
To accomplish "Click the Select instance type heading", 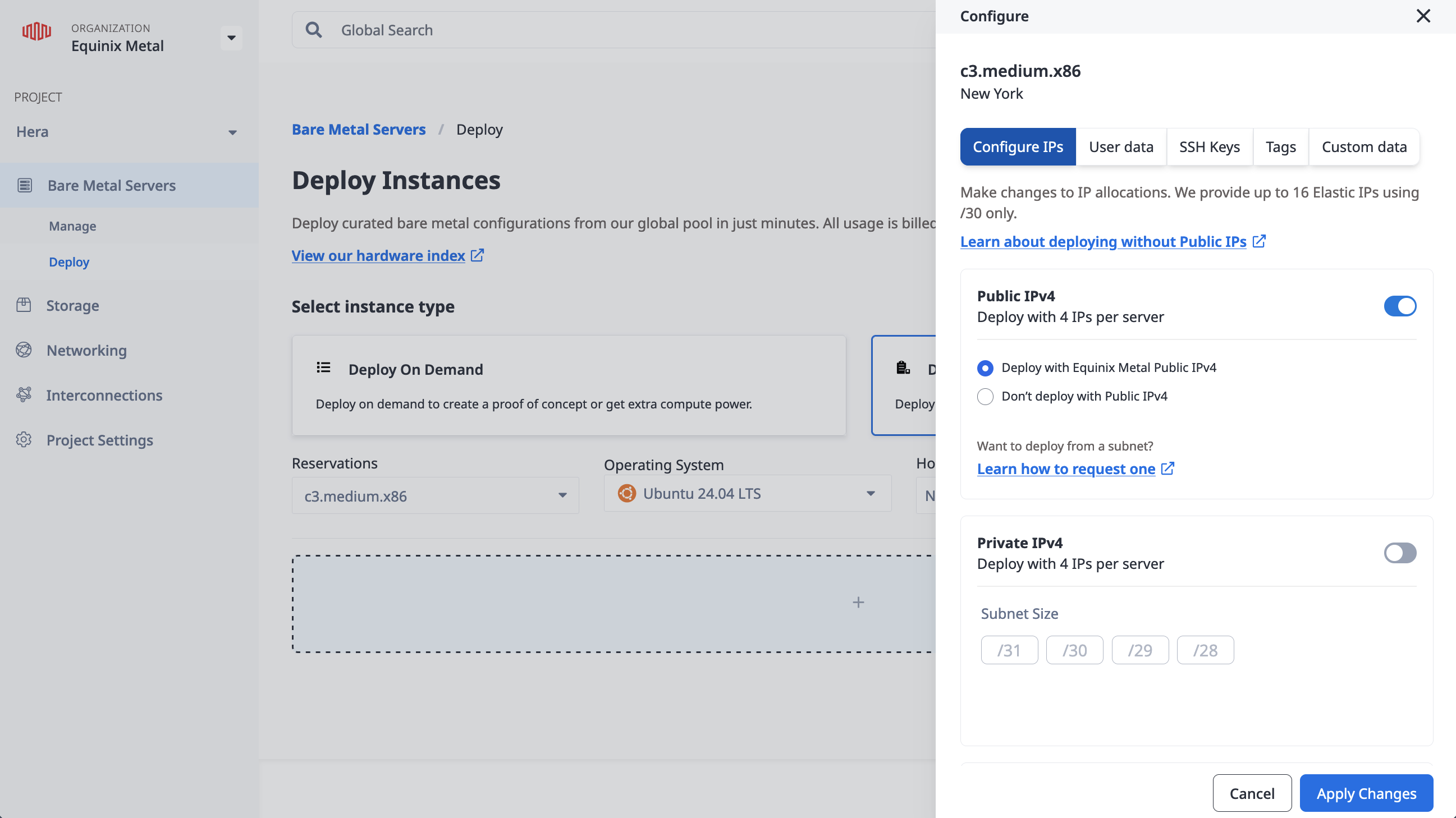I will pos(373,306).
